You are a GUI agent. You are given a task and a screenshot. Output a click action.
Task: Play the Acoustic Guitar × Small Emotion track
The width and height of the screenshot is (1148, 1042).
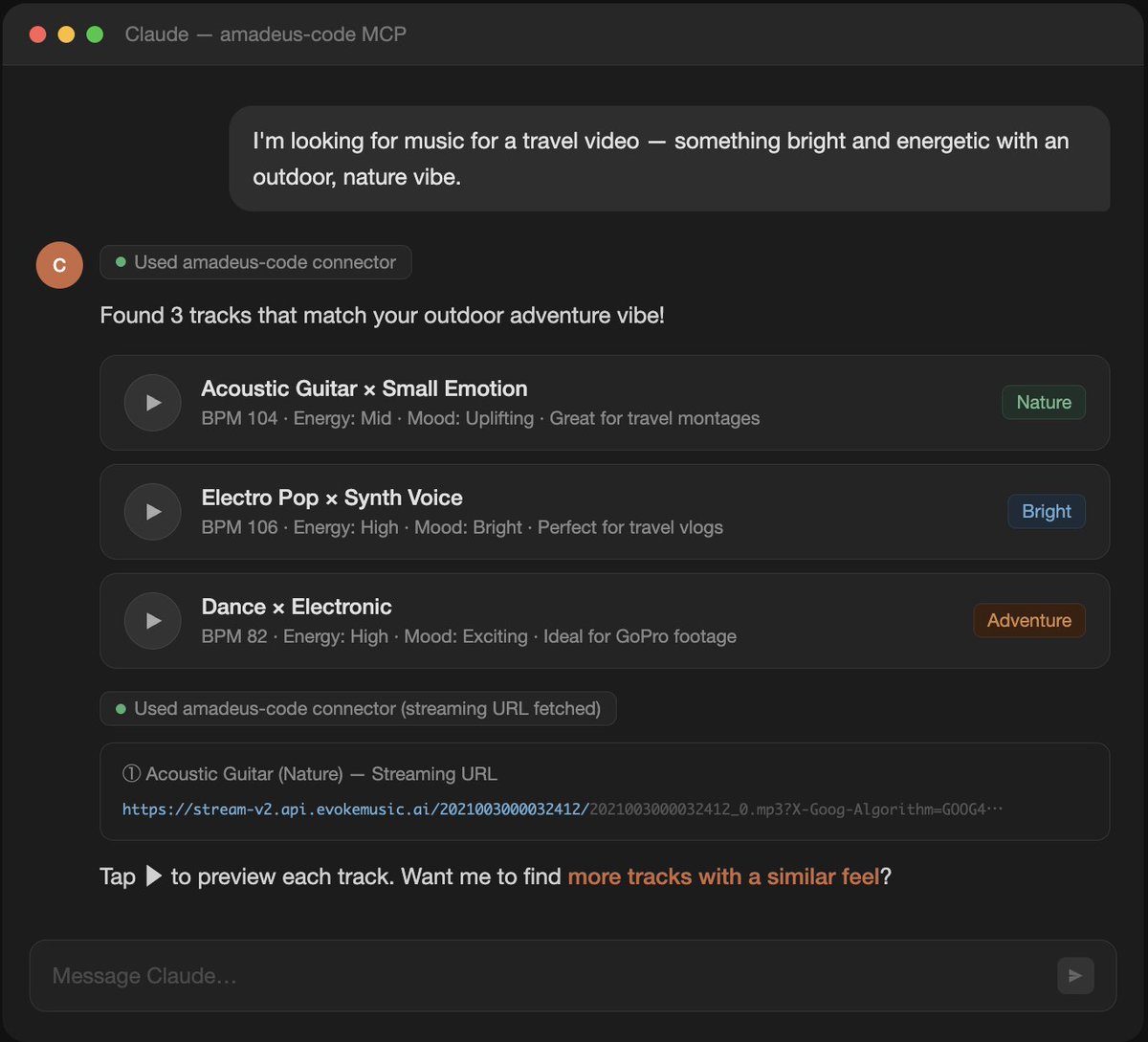[153, 403]
